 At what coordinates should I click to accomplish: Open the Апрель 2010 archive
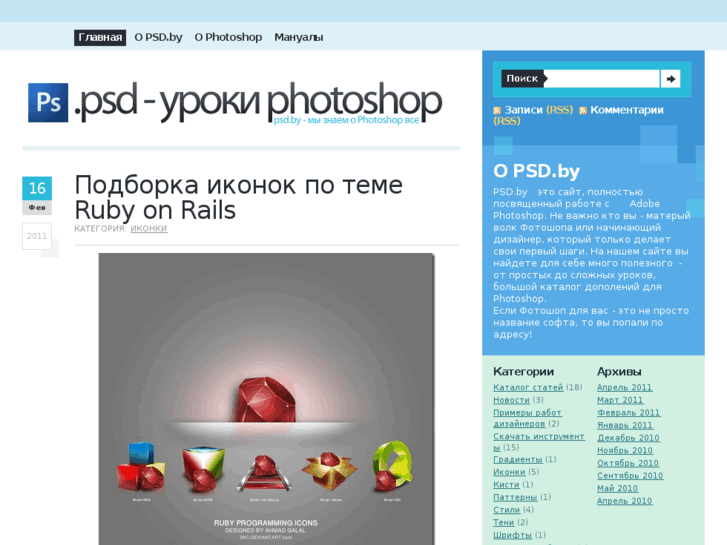click(x=625, y=501)
